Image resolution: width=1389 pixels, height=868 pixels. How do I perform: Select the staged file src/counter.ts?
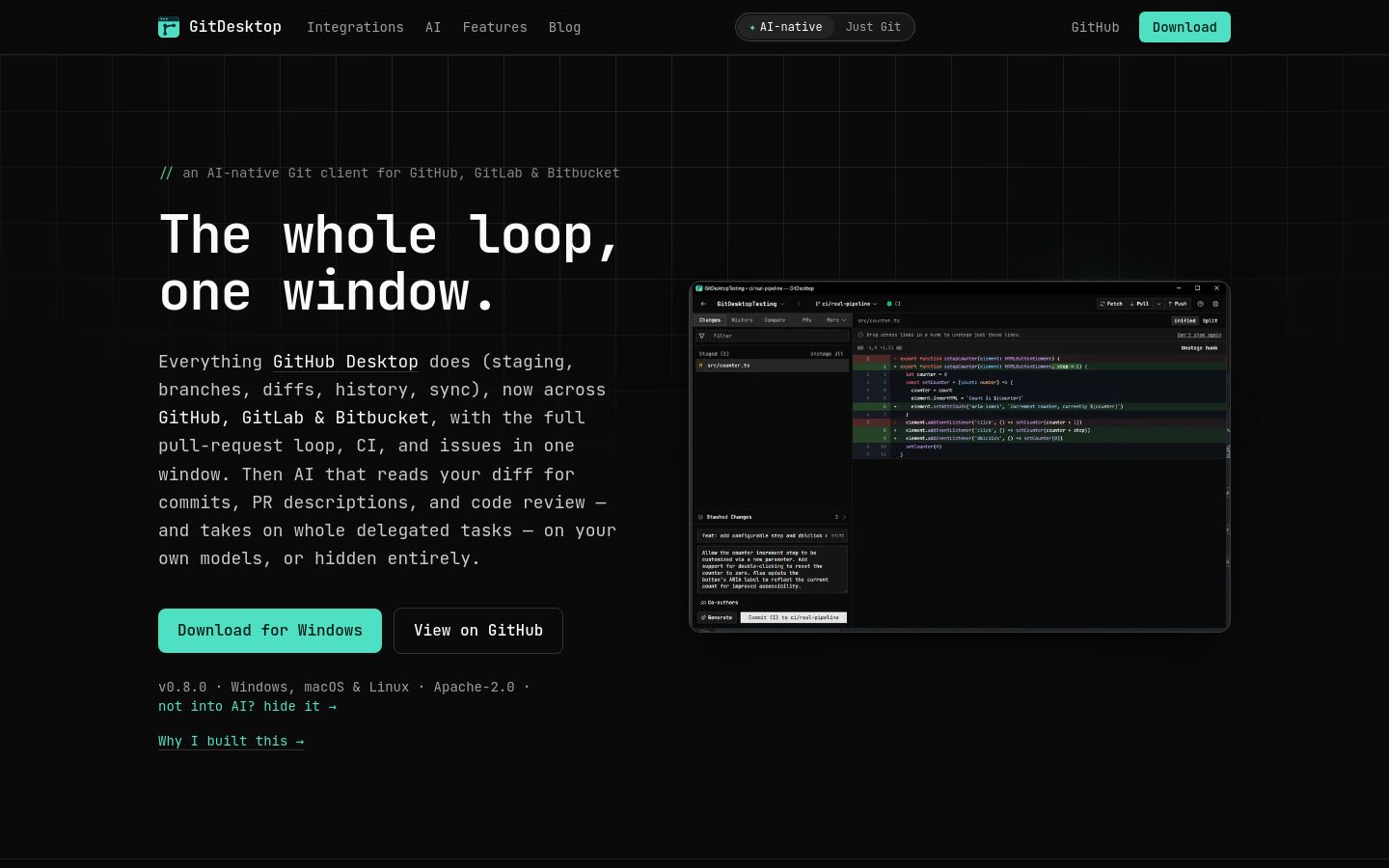coord(772,366)
